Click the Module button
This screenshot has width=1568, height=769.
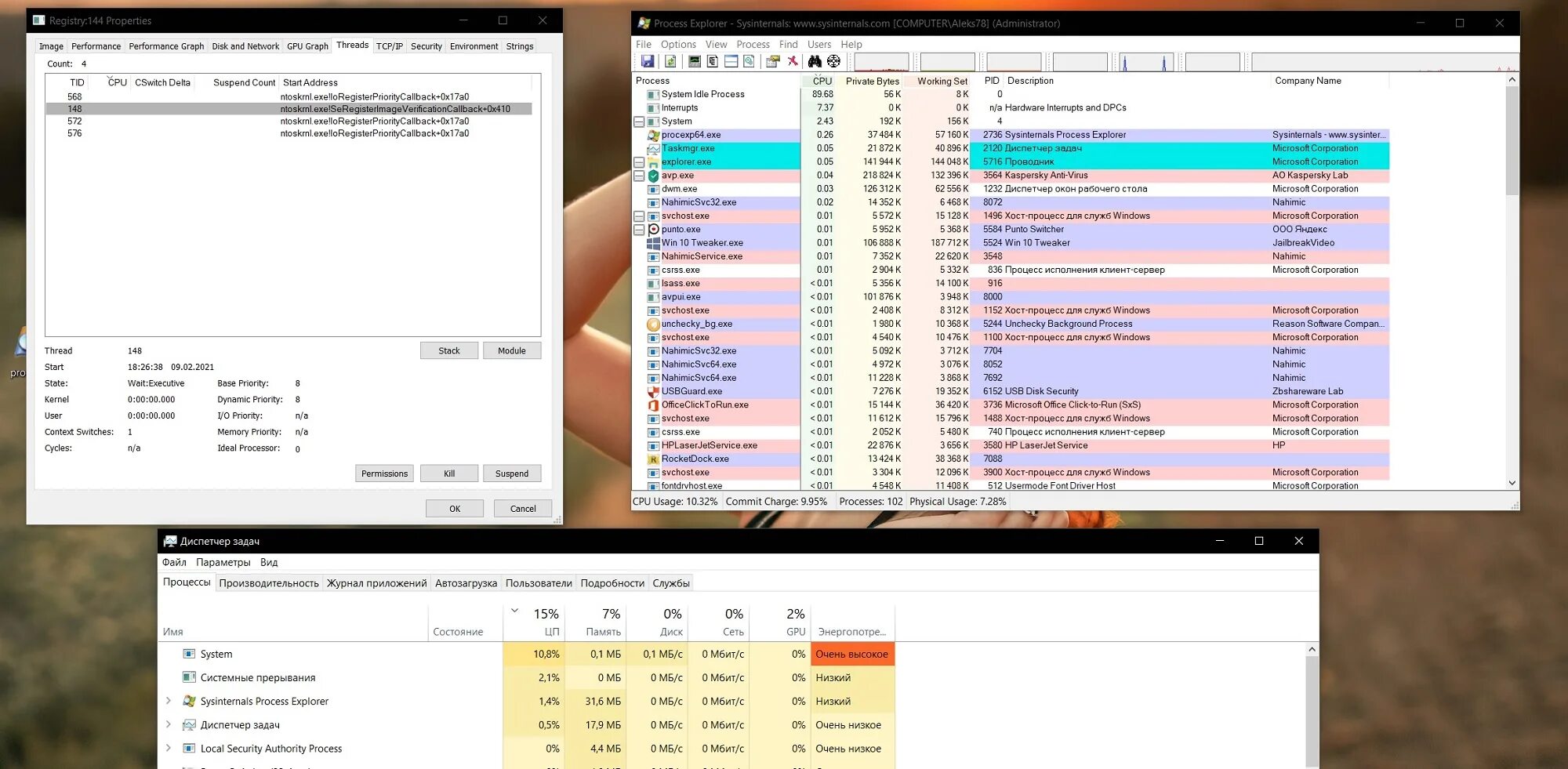[x=512, y=350]
